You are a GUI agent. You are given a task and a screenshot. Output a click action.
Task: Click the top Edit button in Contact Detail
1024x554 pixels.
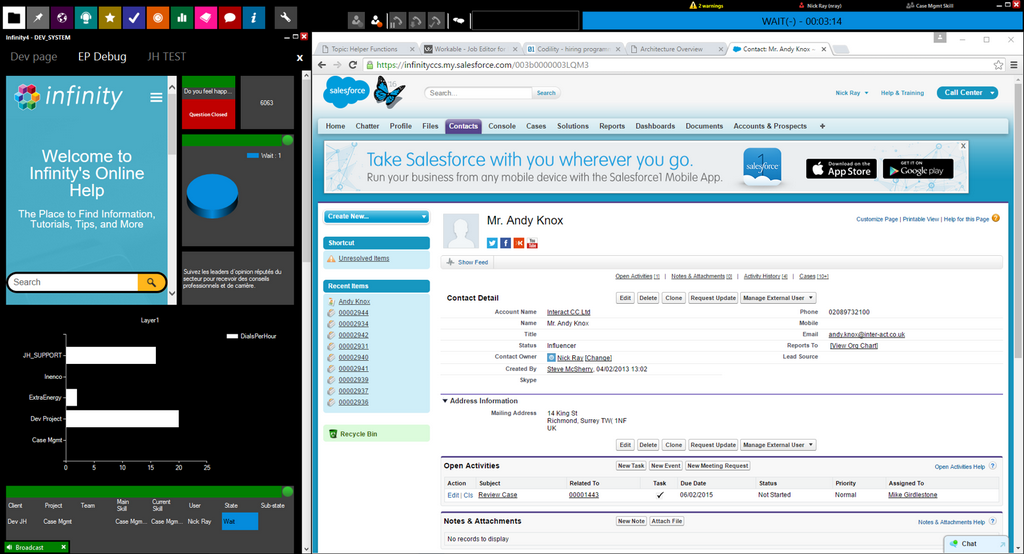coord(625,298)
